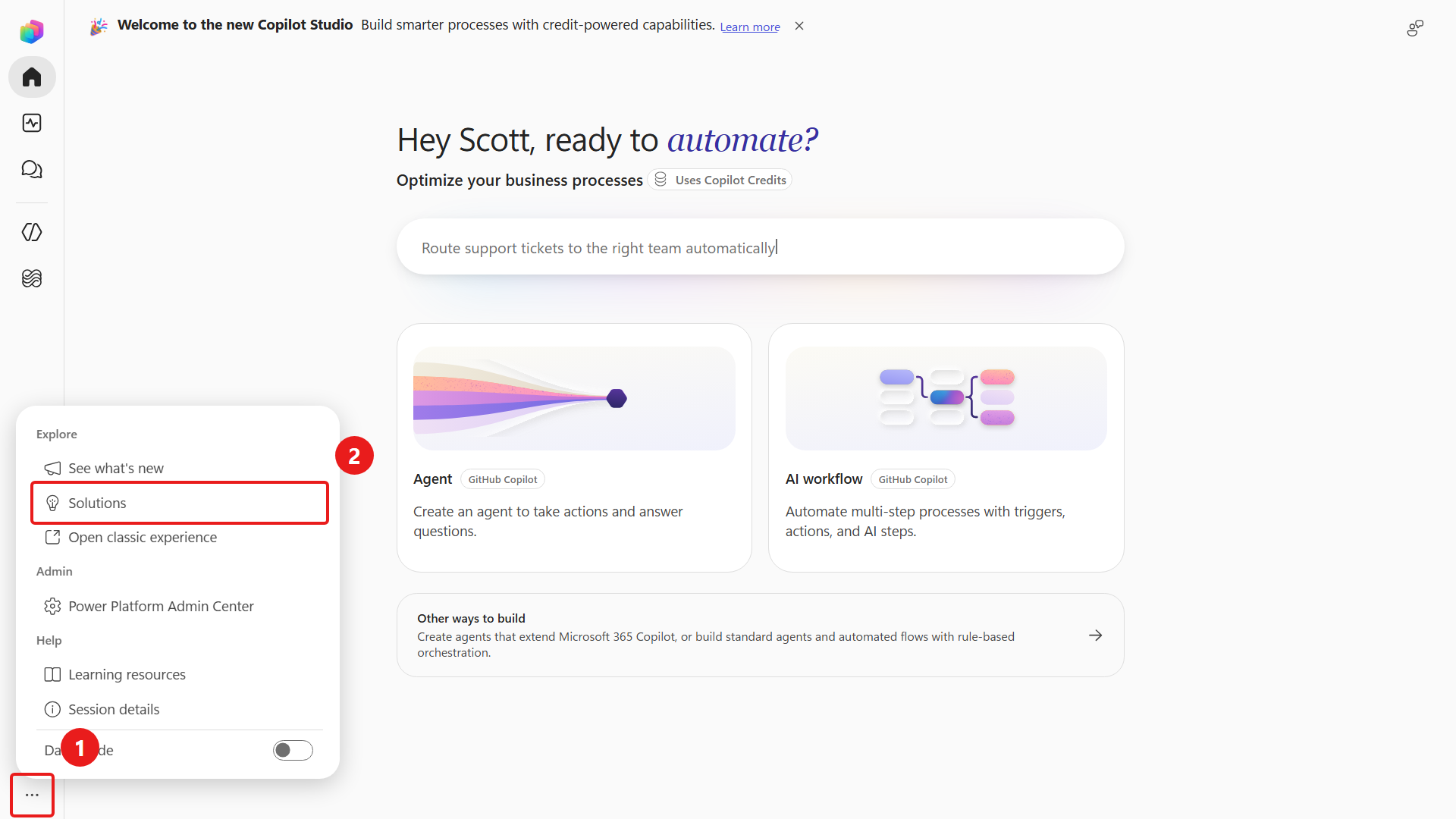Click the megaphone icon beside See what's new
This screenshot has width=1456, height=819.
[52, 468]
